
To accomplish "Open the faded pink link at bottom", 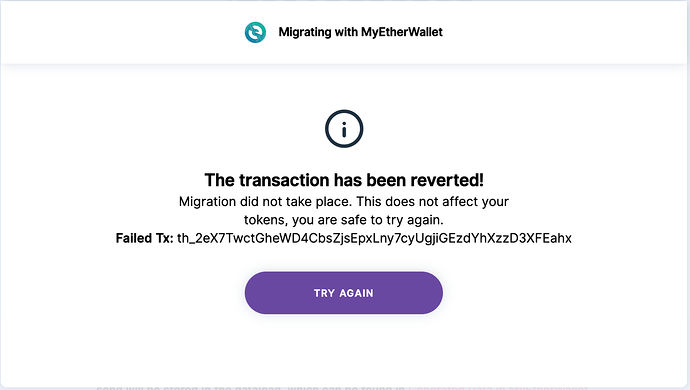I will [498, 388].
